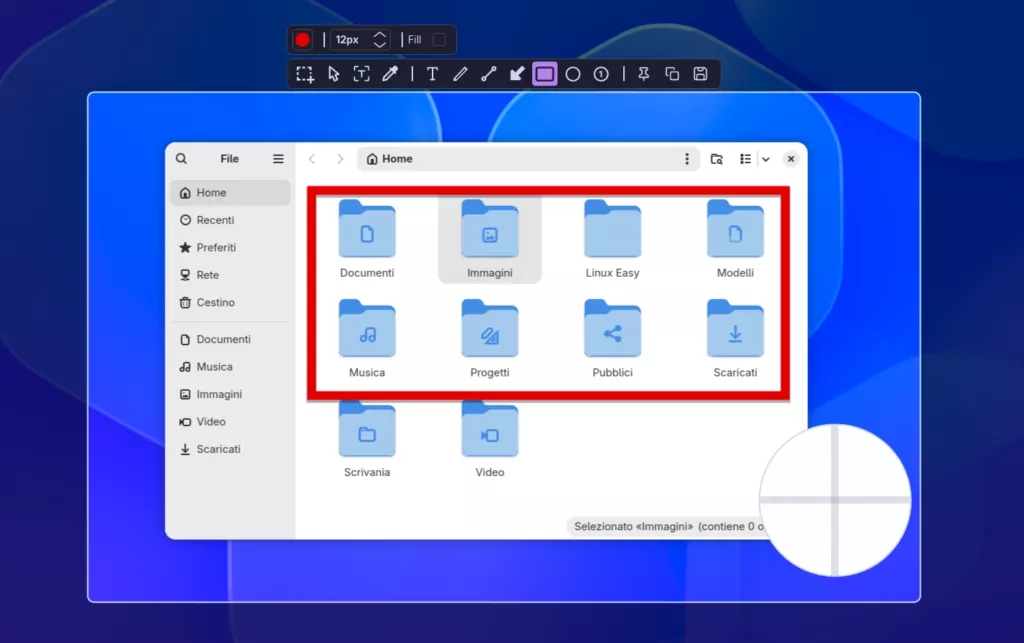1024x643 pixels.
Task: Click the "Selezionato «Immagini»" status text
Action: pyautogui.click(x=633, y=526)
